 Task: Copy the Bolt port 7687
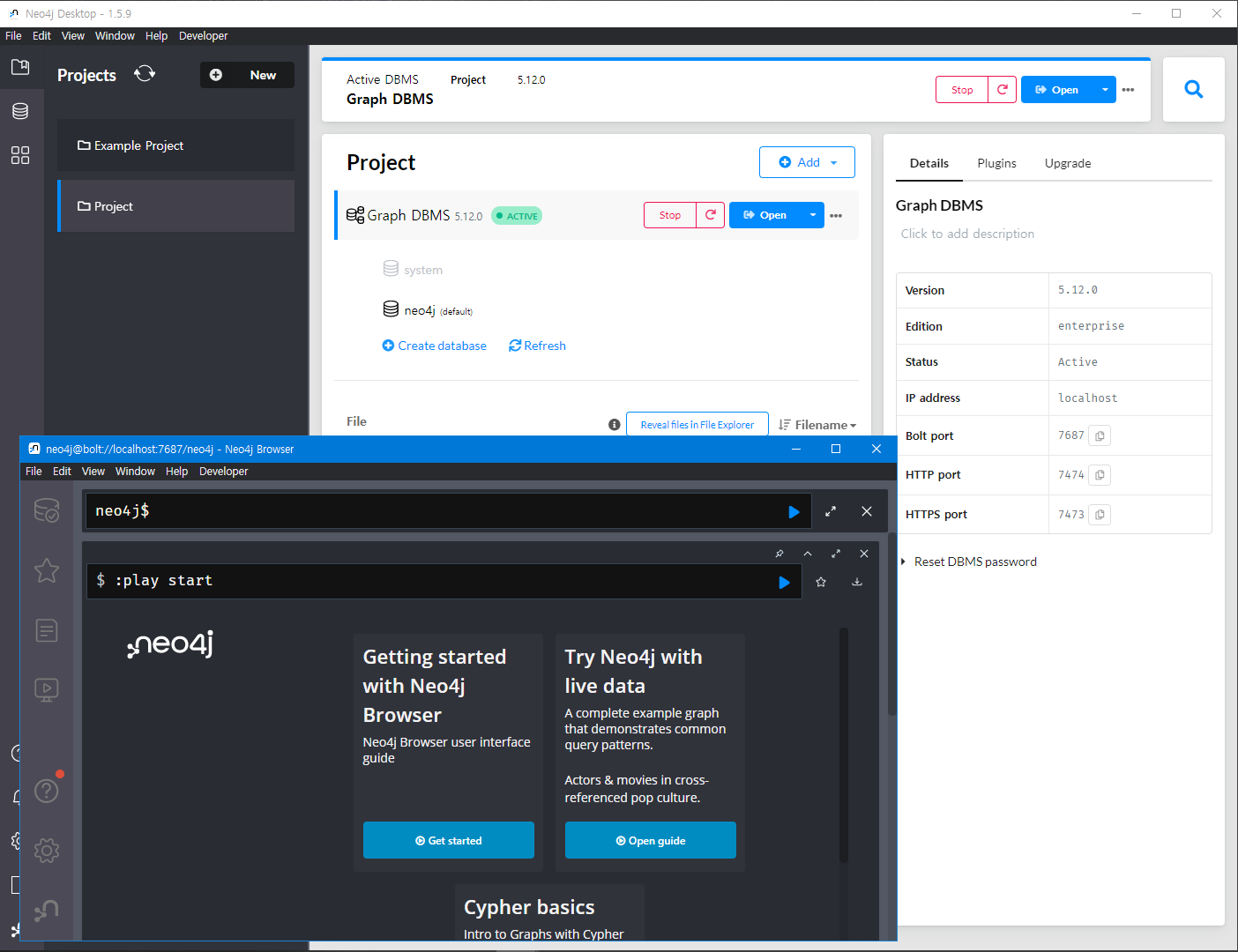point(1100,435)
